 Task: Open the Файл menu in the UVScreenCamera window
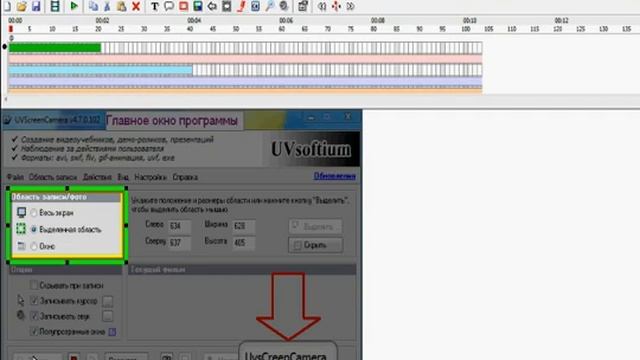pos(15,177)
